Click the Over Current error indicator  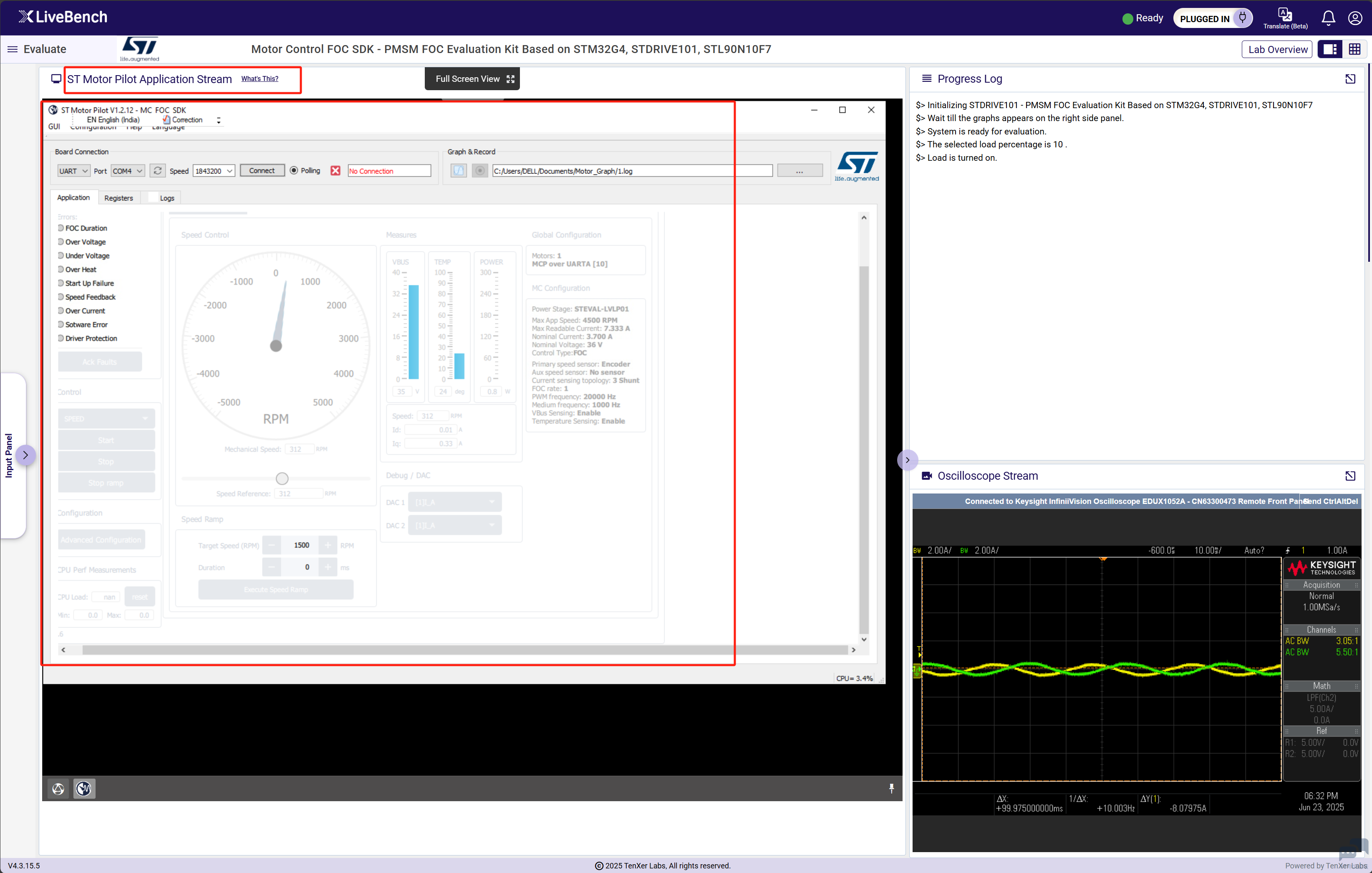click(61, 311)
